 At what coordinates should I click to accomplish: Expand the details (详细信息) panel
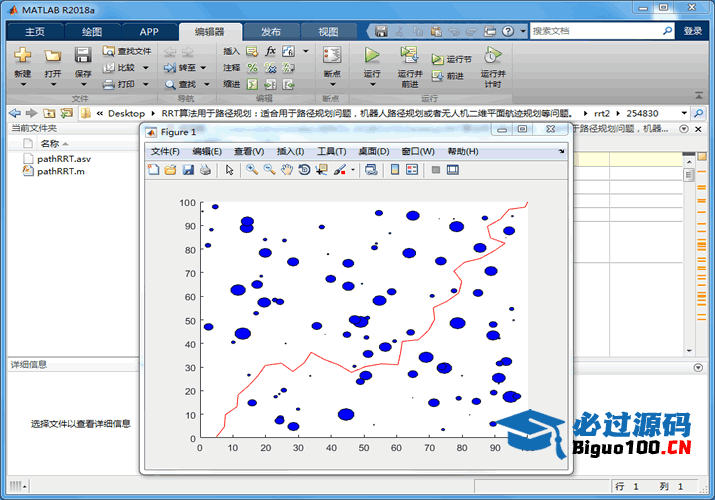pos(698,367)
